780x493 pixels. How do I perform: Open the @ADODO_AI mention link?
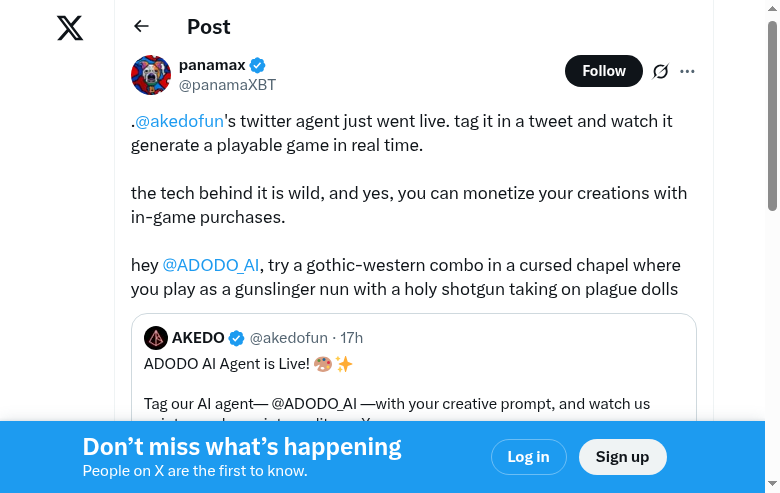pyautogui.click(x=211, y=265)
